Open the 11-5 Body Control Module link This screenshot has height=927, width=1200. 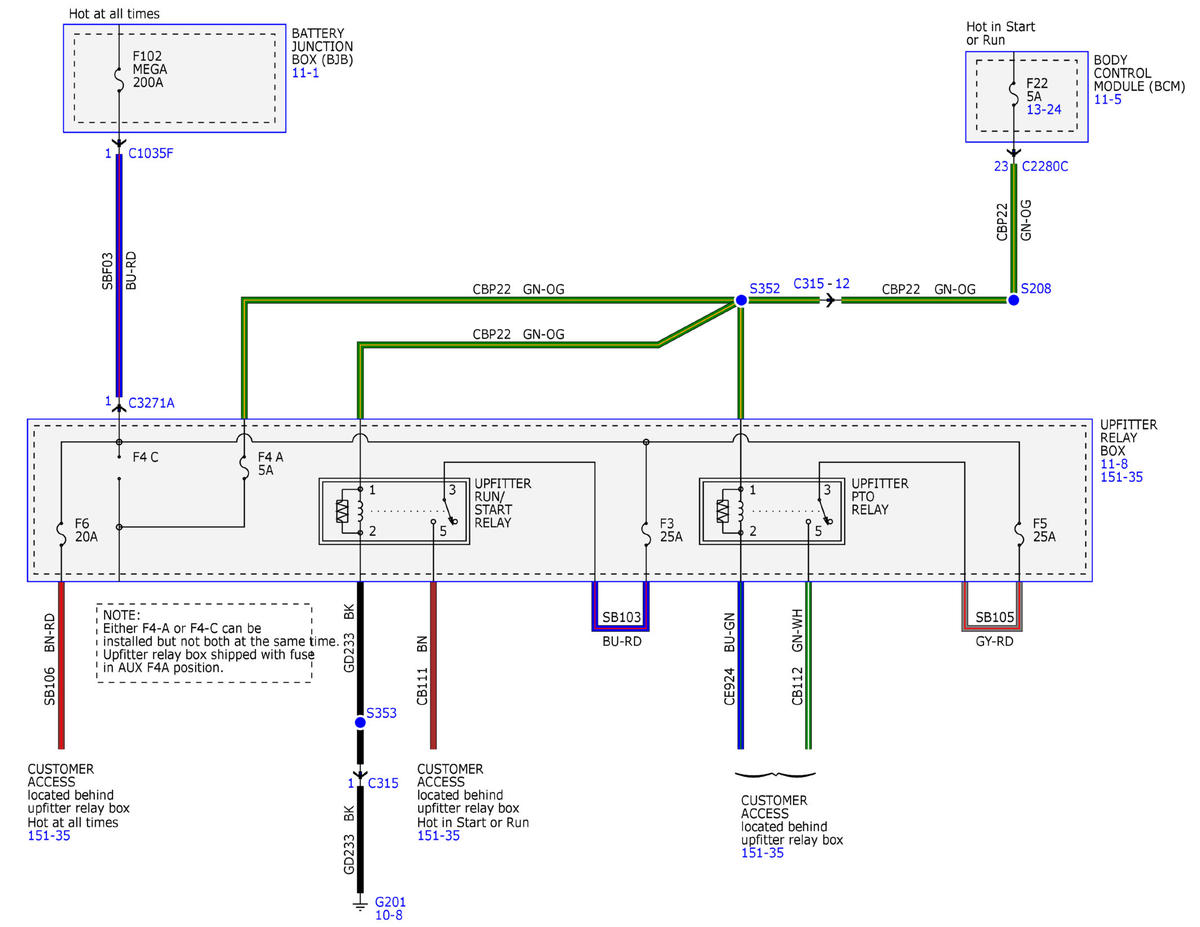pyautogui.click(x=1107, y=101)
